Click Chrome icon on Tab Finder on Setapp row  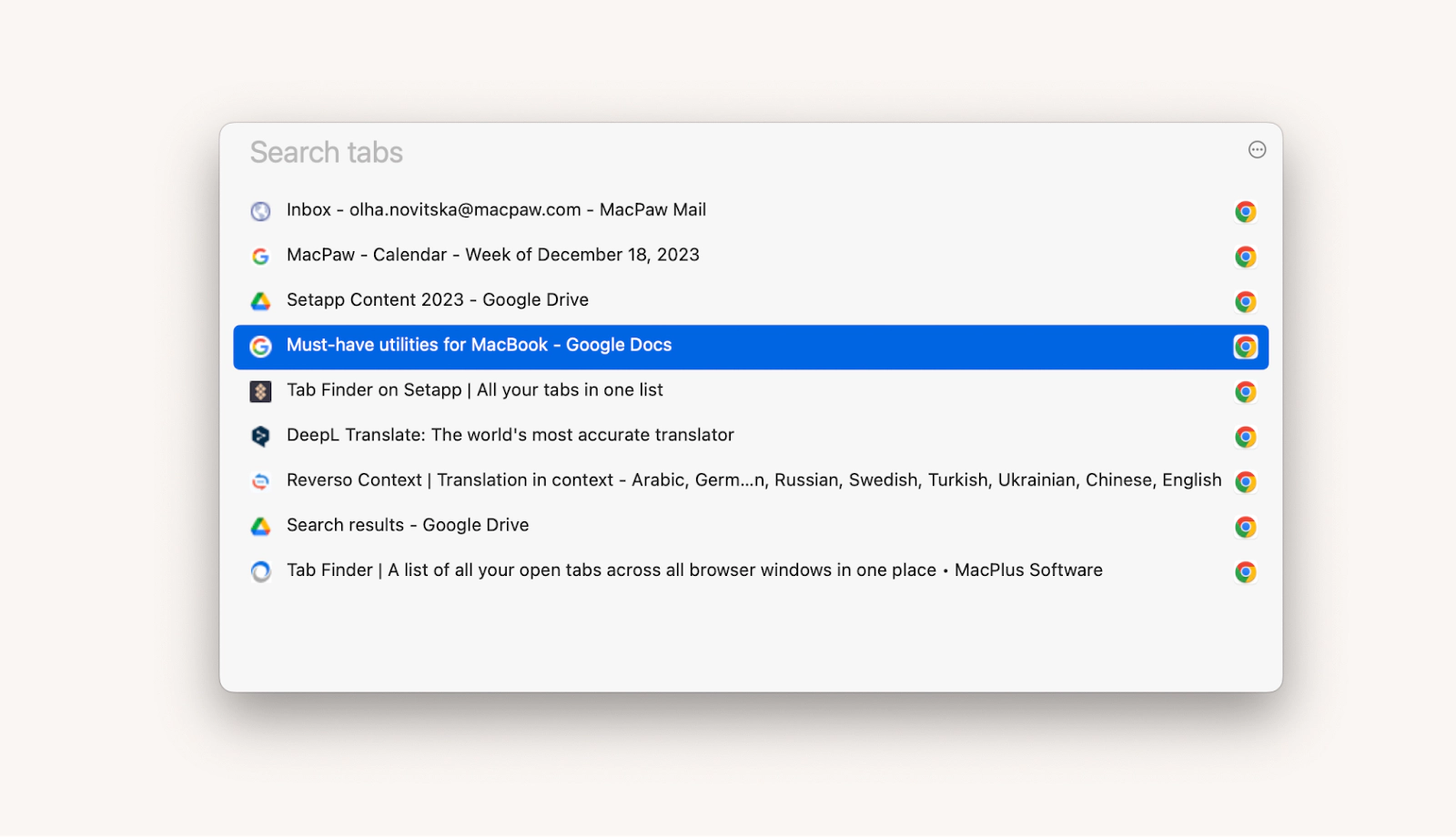pyautogui.click(x=1246, y=391)
